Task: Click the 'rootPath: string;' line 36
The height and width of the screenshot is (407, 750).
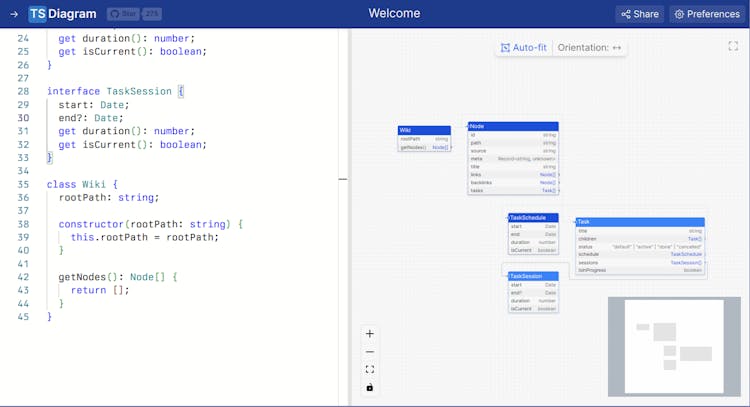Action: tap(109, 198)
